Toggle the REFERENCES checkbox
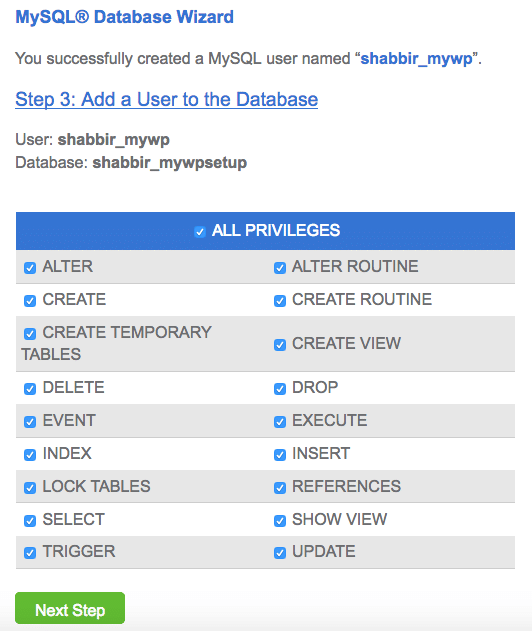Screen dimensions: 532x631 pos(280,488)
